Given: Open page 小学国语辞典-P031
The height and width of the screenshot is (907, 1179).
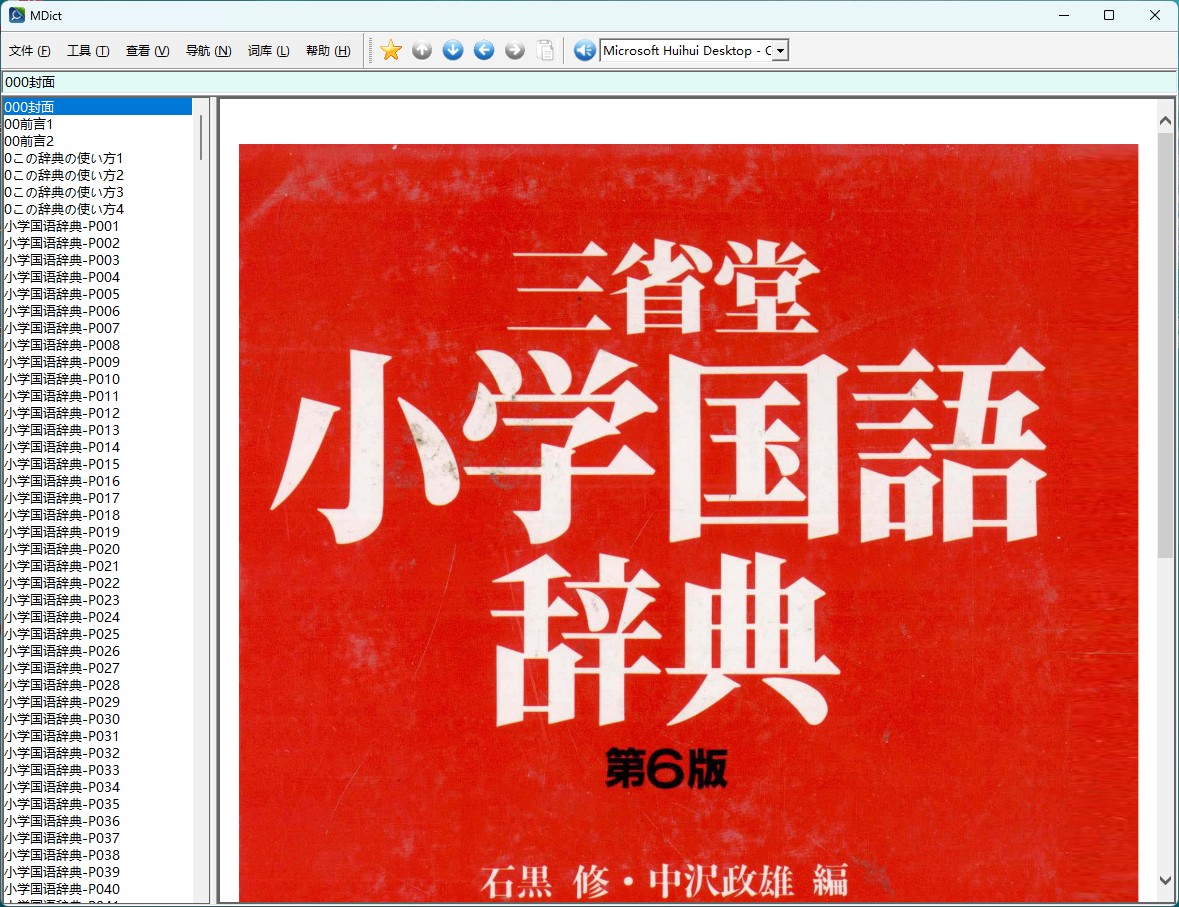Looking at the screenshot, I should pyautogui.click(x=98, y=736).
